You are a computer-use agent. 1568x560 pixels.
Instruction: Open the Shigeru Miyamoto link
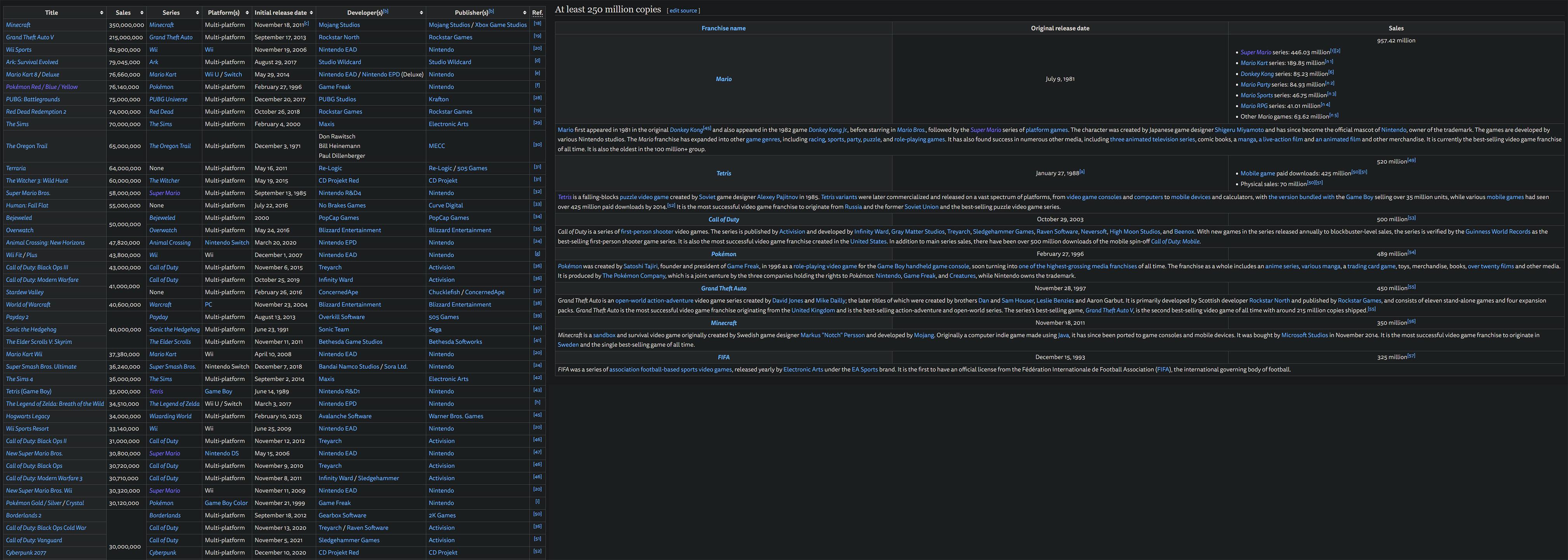[x=1239, y=130]
